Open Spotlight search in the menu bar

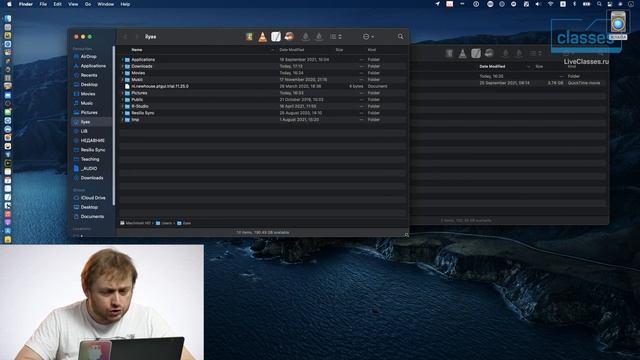599,4
